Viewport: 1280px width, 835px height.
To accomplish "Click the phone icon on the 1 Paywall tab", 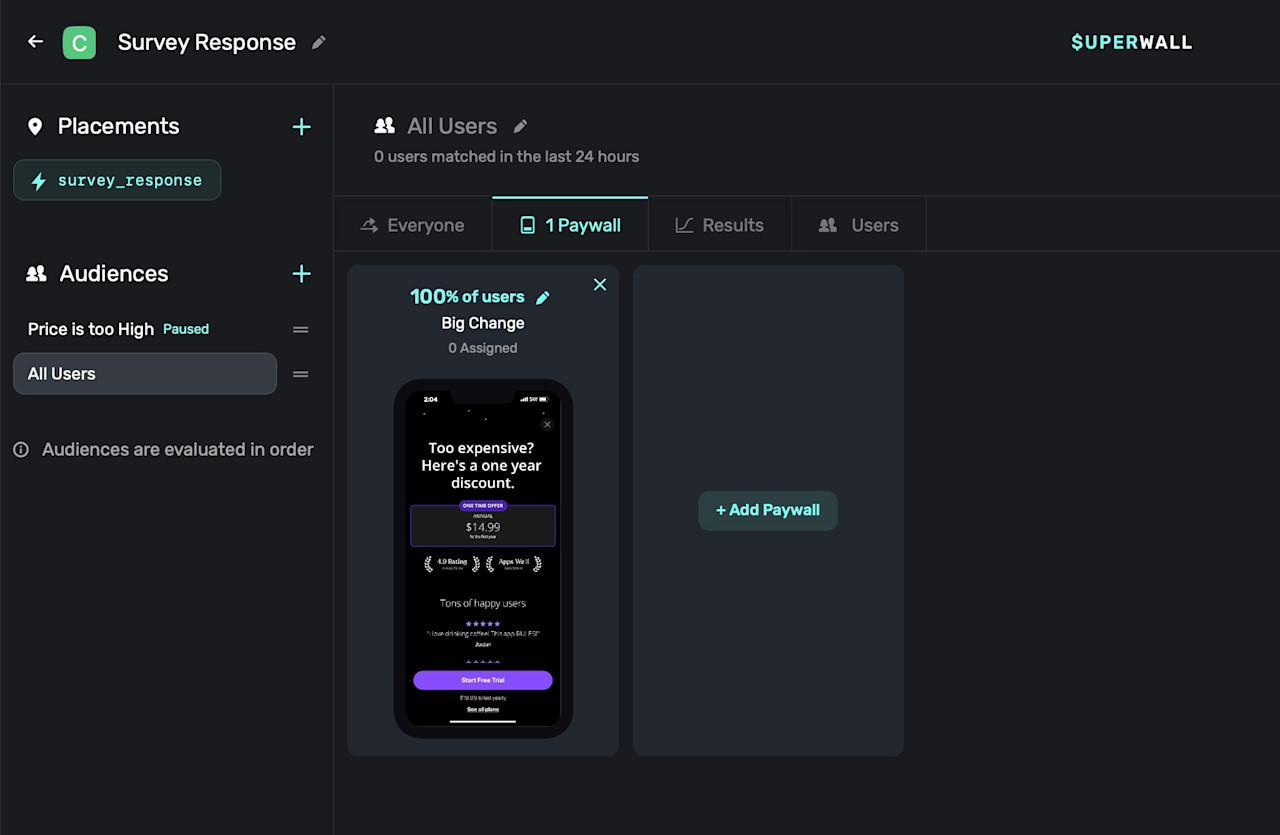I will pos(527,224).
